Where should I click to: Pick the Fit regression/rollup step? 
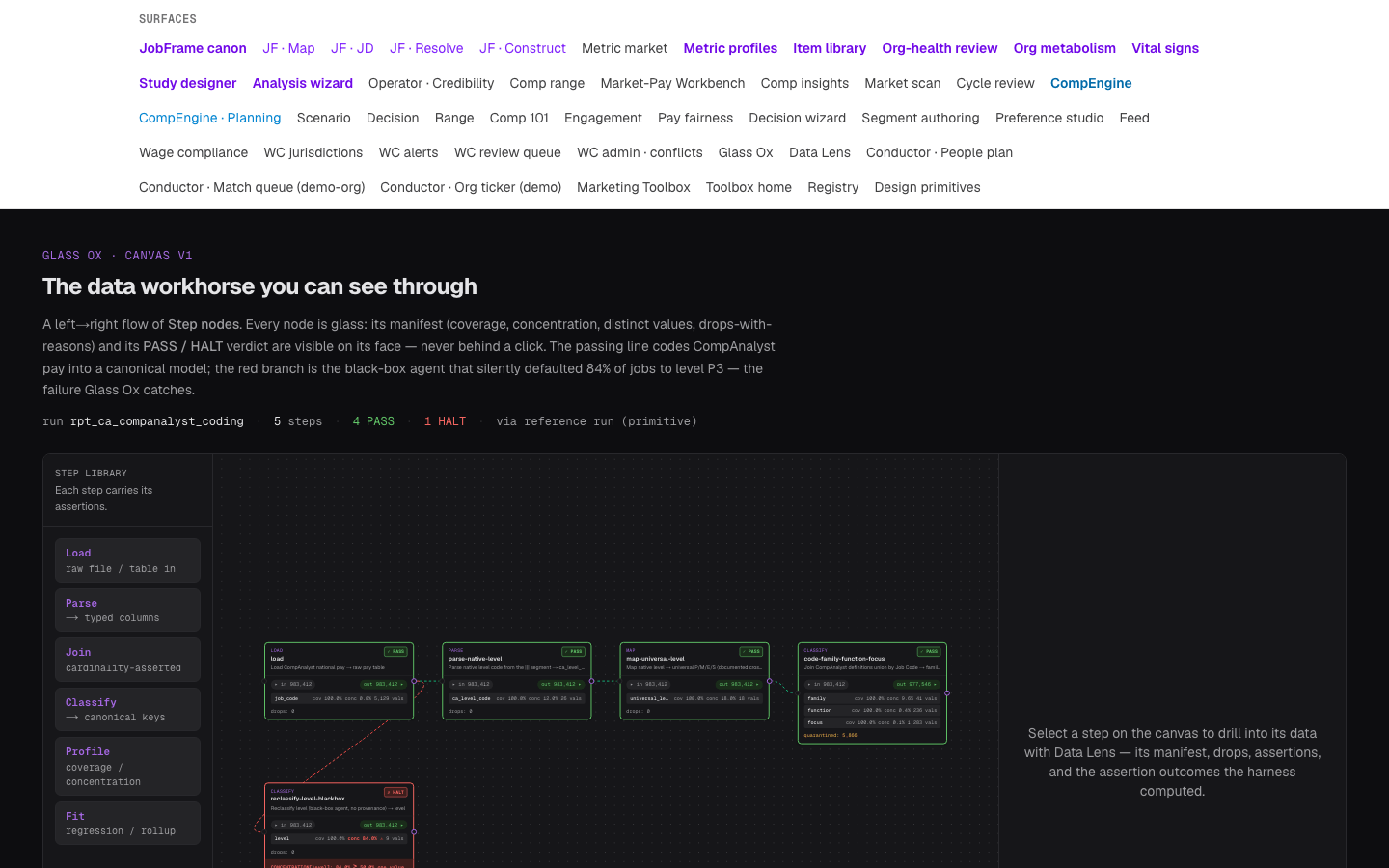127,823
